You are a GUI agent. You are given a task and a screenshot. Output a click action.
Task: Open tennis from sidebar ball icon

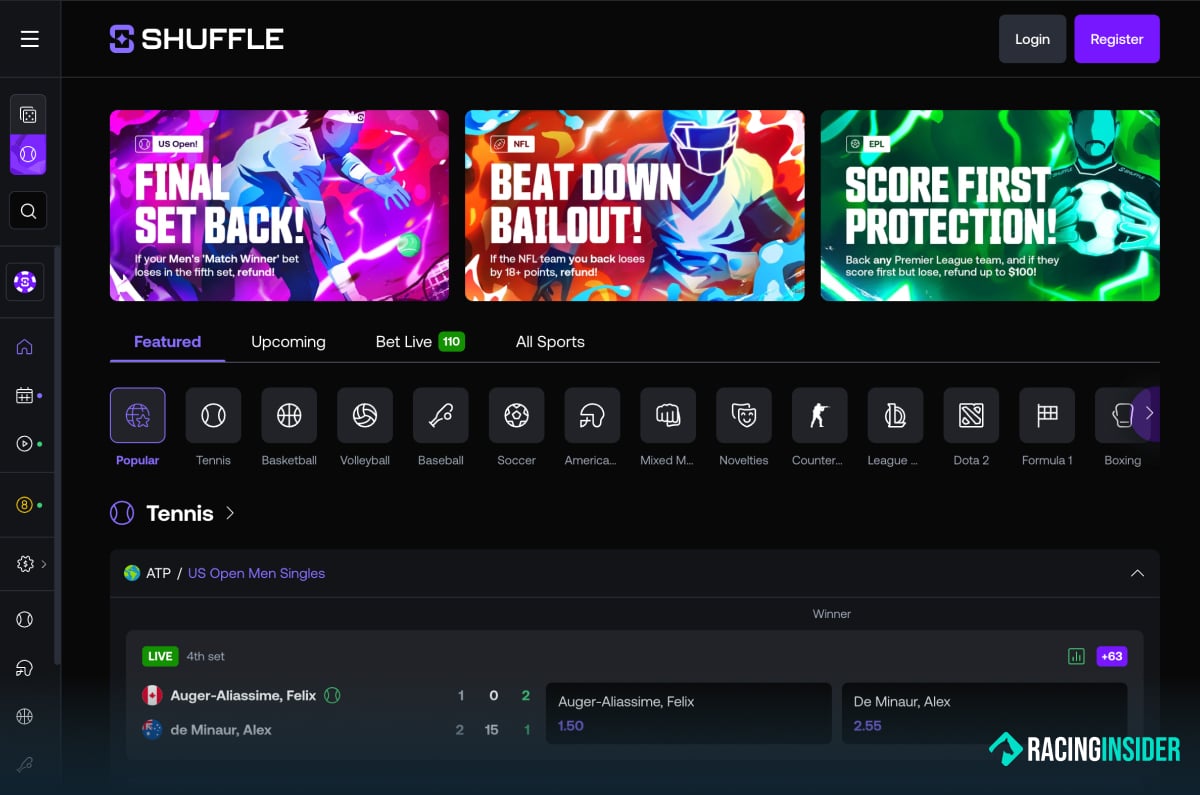click(x=25, y=620)
